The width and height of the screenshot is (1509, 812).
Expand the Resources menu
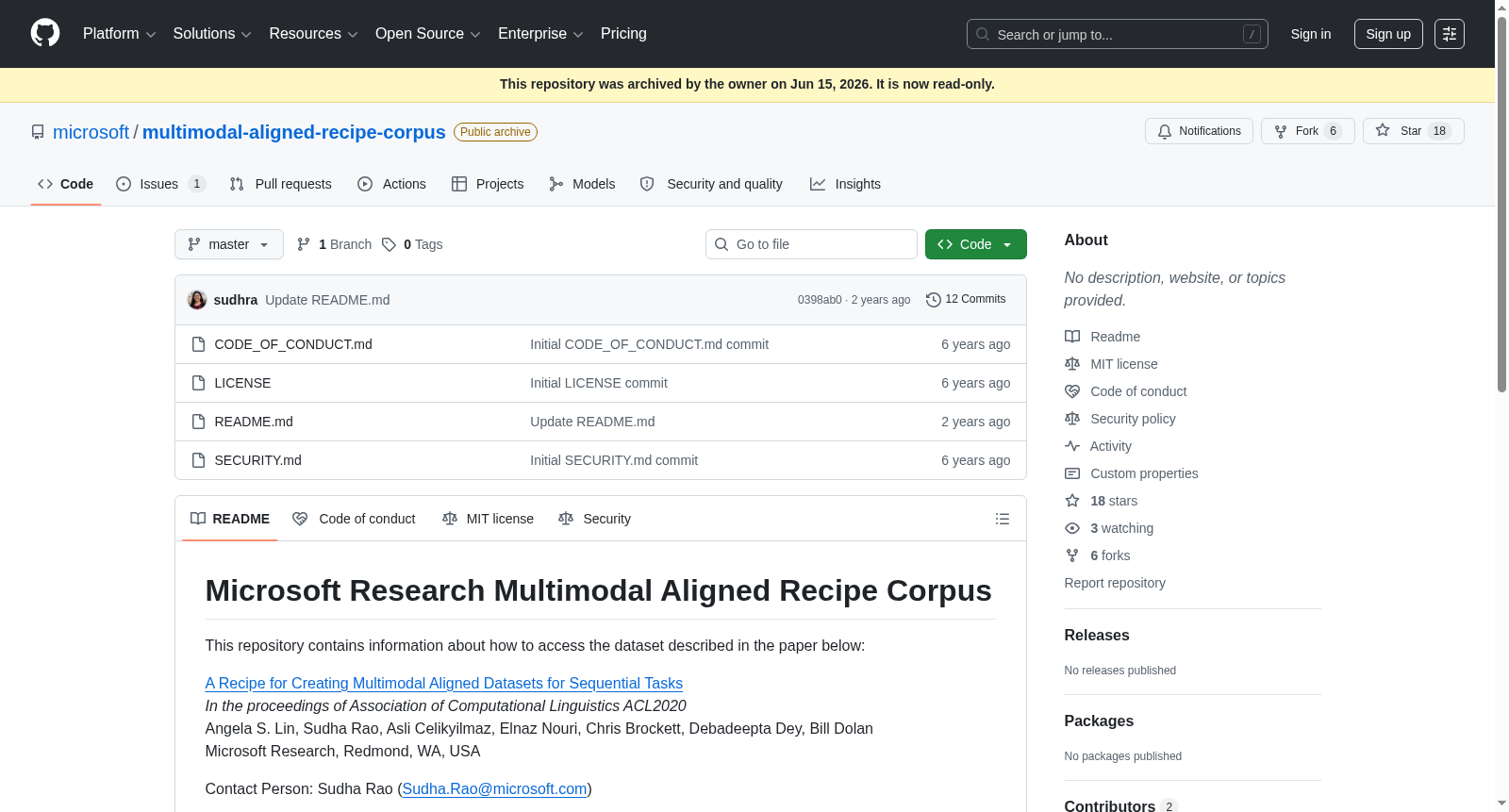point(313,34)
